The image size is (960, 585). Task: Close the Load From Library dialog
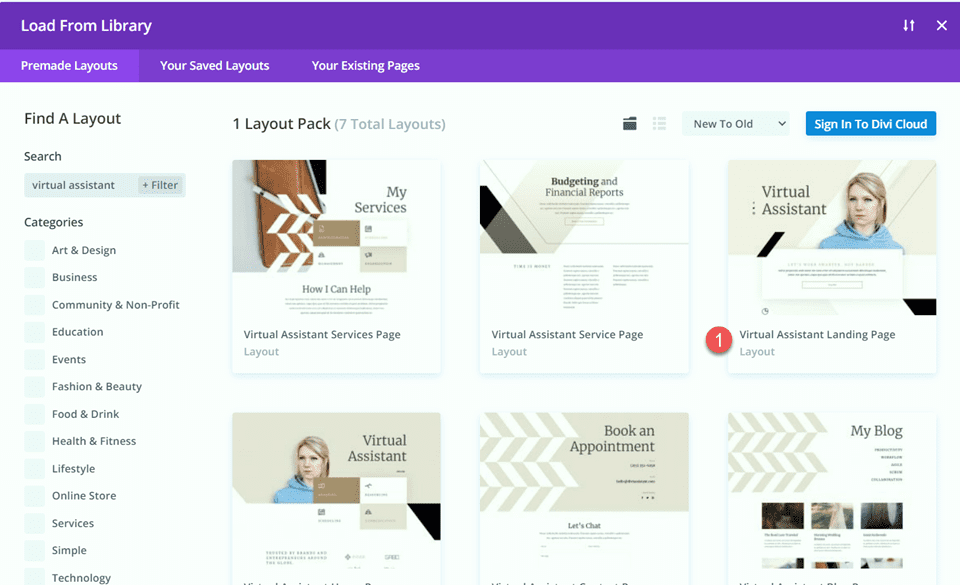[x=942, y=25]
